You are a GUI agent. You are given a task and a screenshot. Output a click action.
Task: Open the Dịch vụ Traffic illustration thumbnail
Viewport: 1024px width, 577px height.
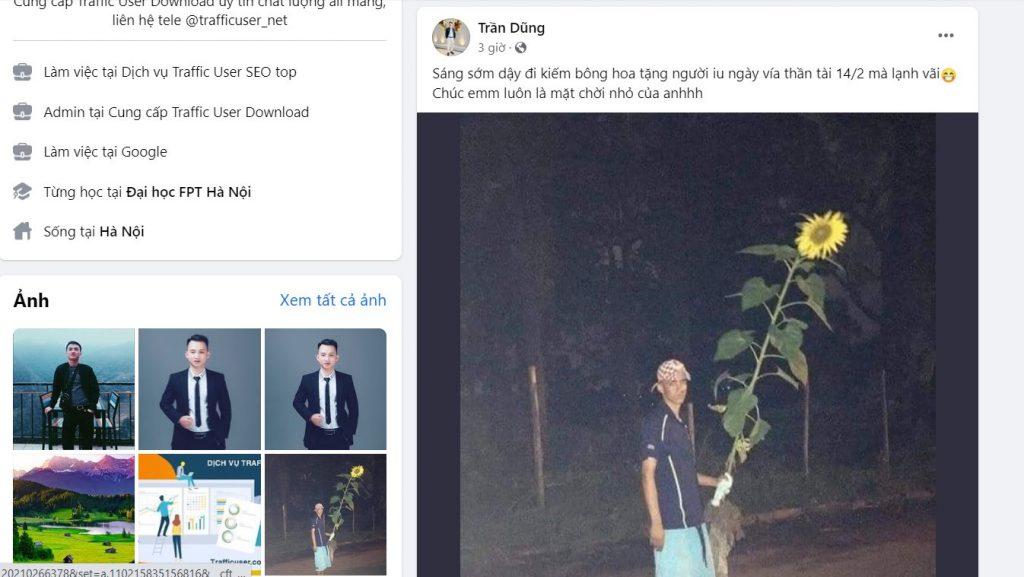click(199, 508)
